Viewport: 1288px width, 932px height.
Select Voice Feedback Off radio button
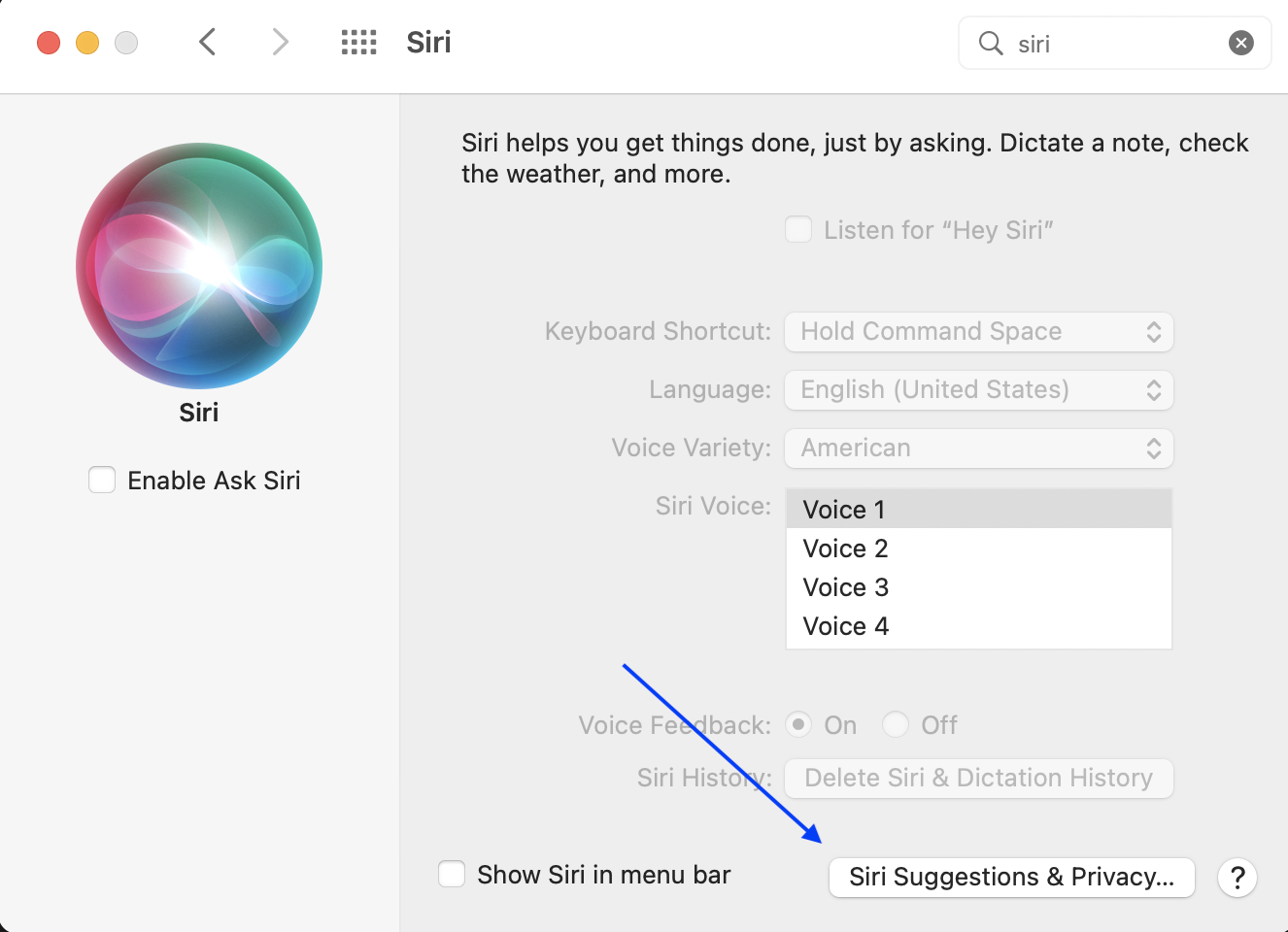click(895, 724)
